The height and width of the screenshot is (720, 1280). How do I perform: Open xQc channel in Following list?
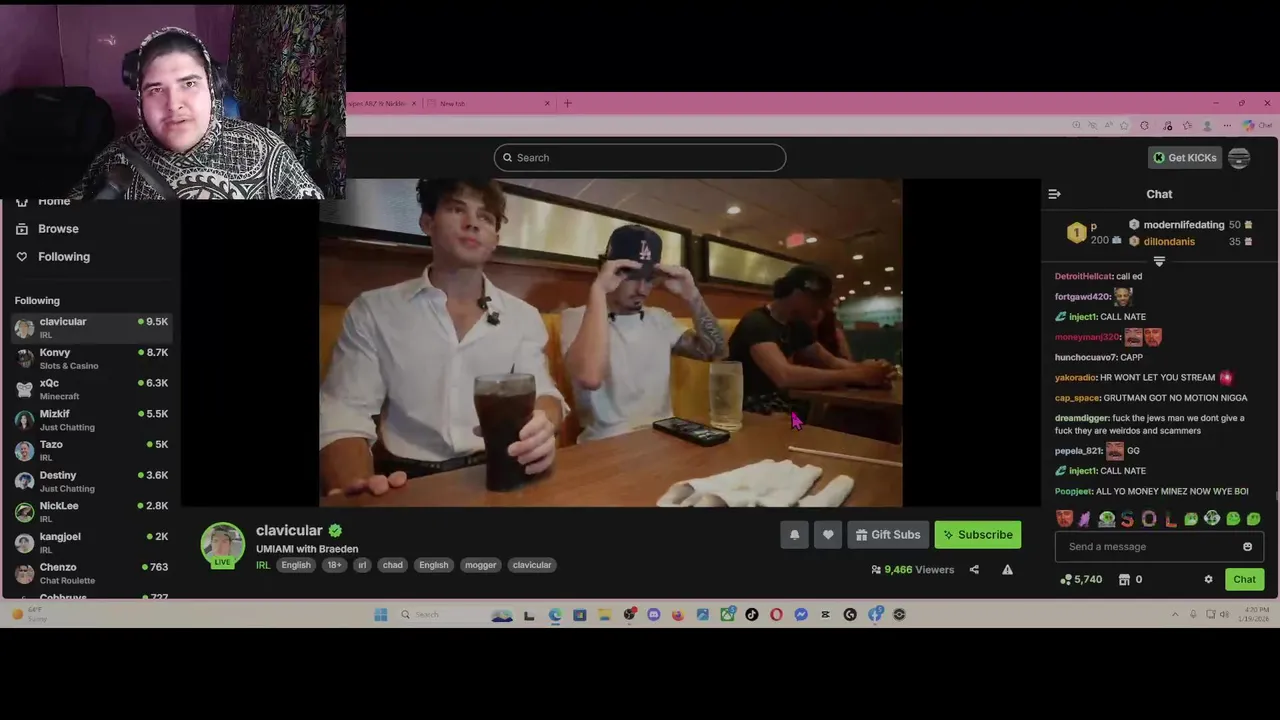click(91, 389)
